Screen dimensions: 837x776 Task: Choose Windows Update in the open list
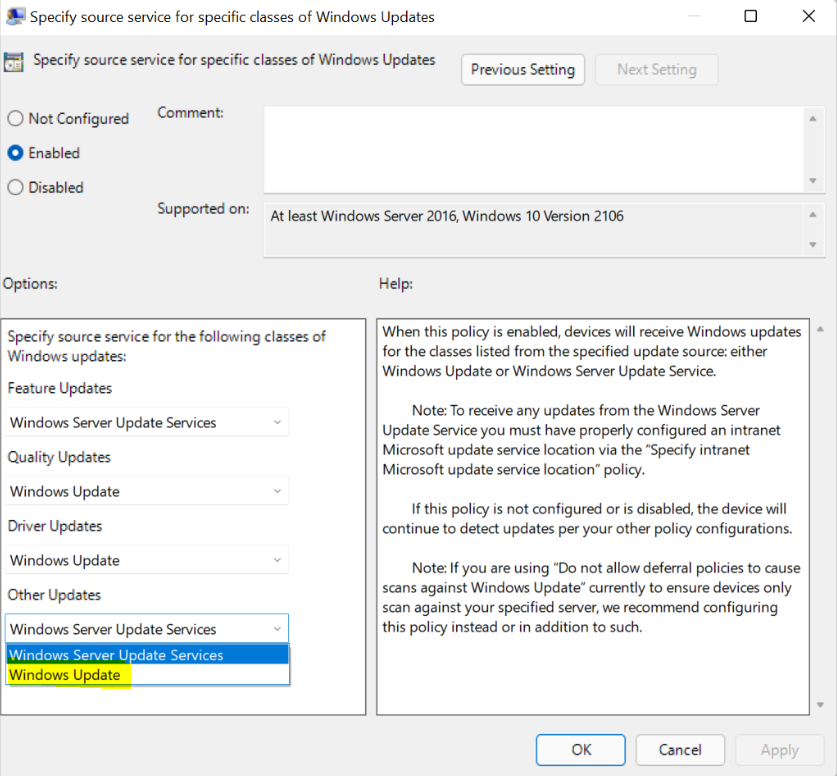coord(148,675)
